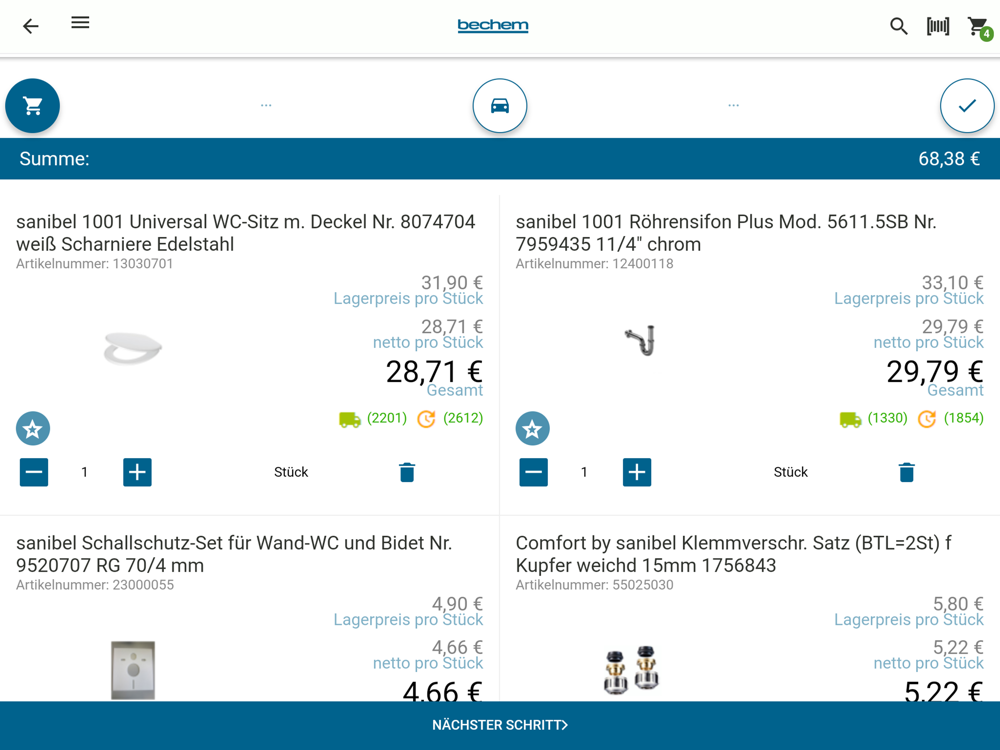Delete Röhrensifon item from cart
The width and height of the screenshot is (1000, 750).
[906, 473]
